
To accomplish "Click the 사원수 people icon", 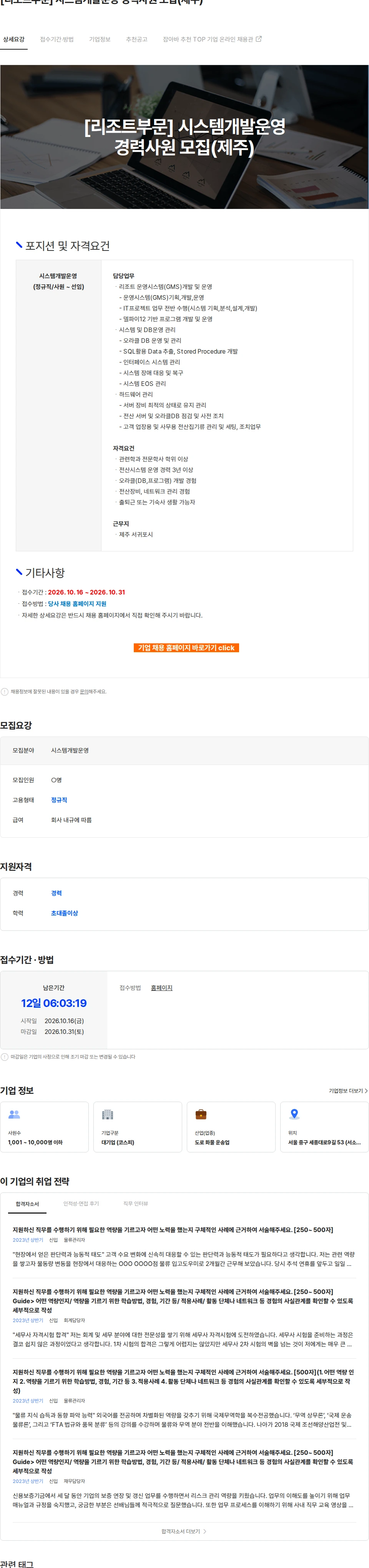I will (14, 1114).
